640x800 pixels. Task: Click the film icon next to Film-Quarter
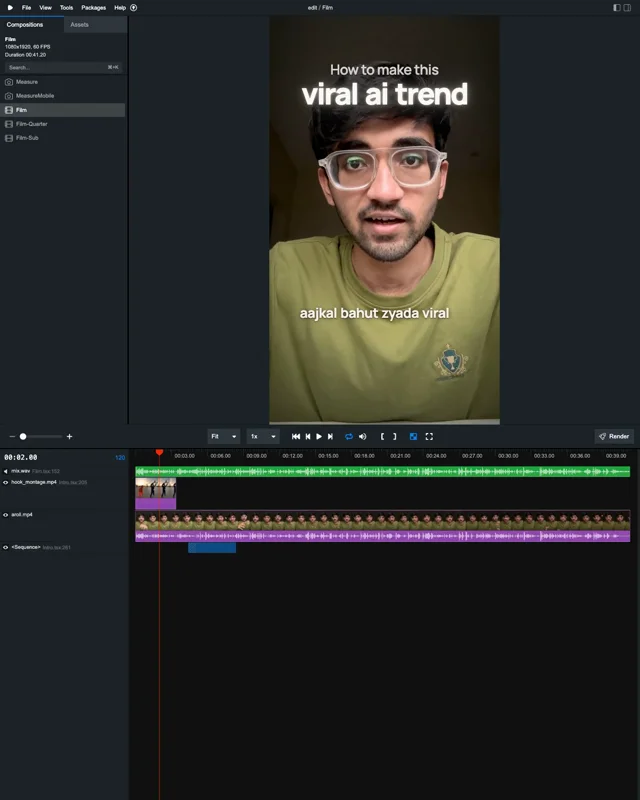pos(9,124)
